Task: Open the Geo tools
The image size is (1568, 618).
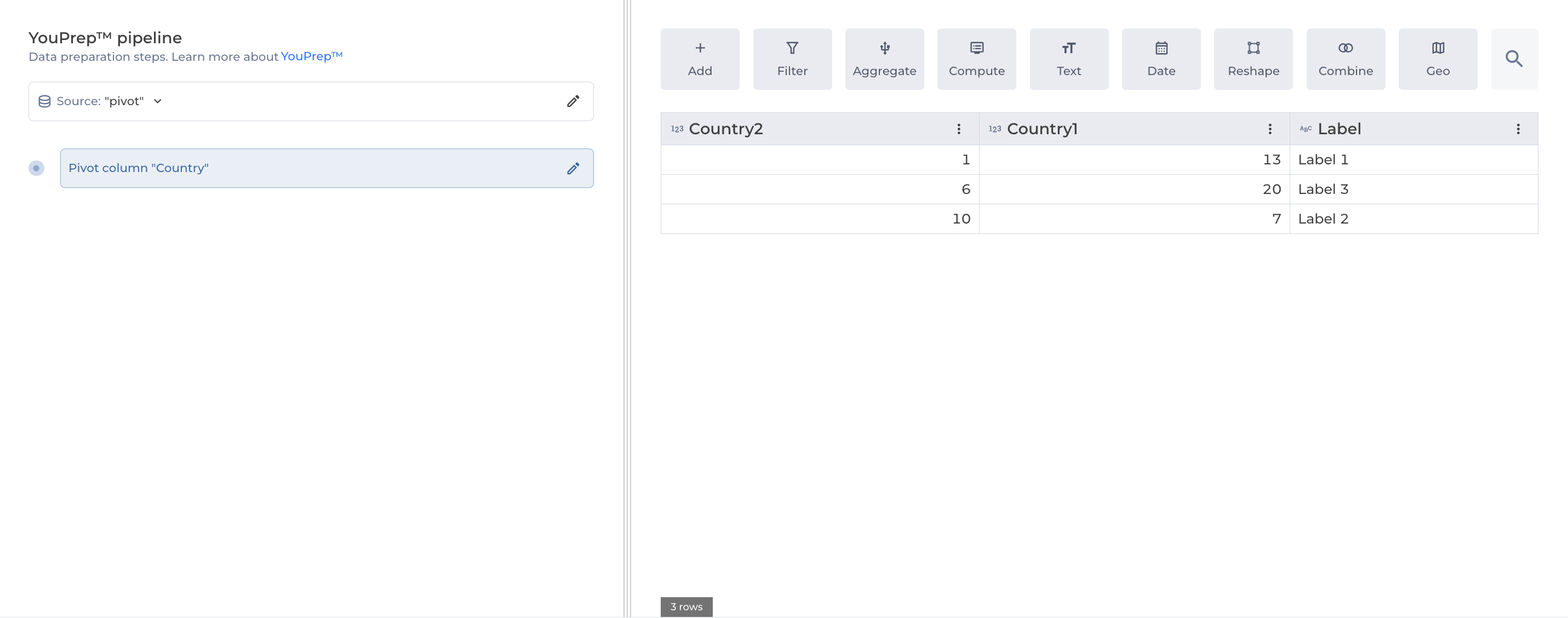Action: 1437,59
